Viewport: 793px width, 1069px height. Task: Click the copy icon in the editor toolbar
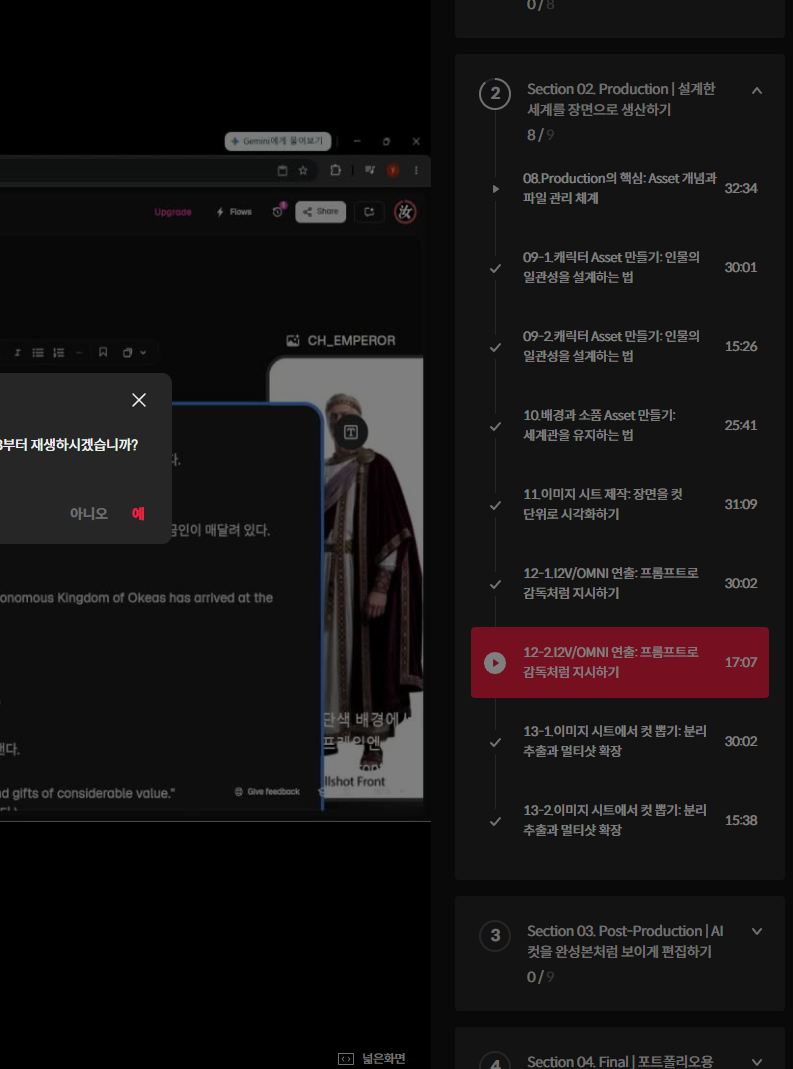127,352
